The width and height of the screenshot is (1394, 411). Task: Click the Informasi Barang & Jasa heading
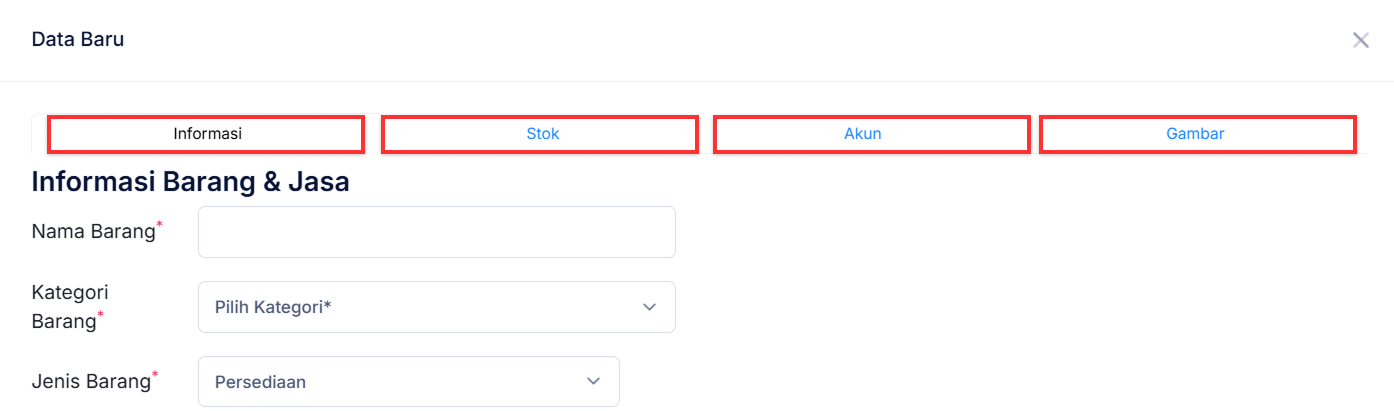(190, 182)
